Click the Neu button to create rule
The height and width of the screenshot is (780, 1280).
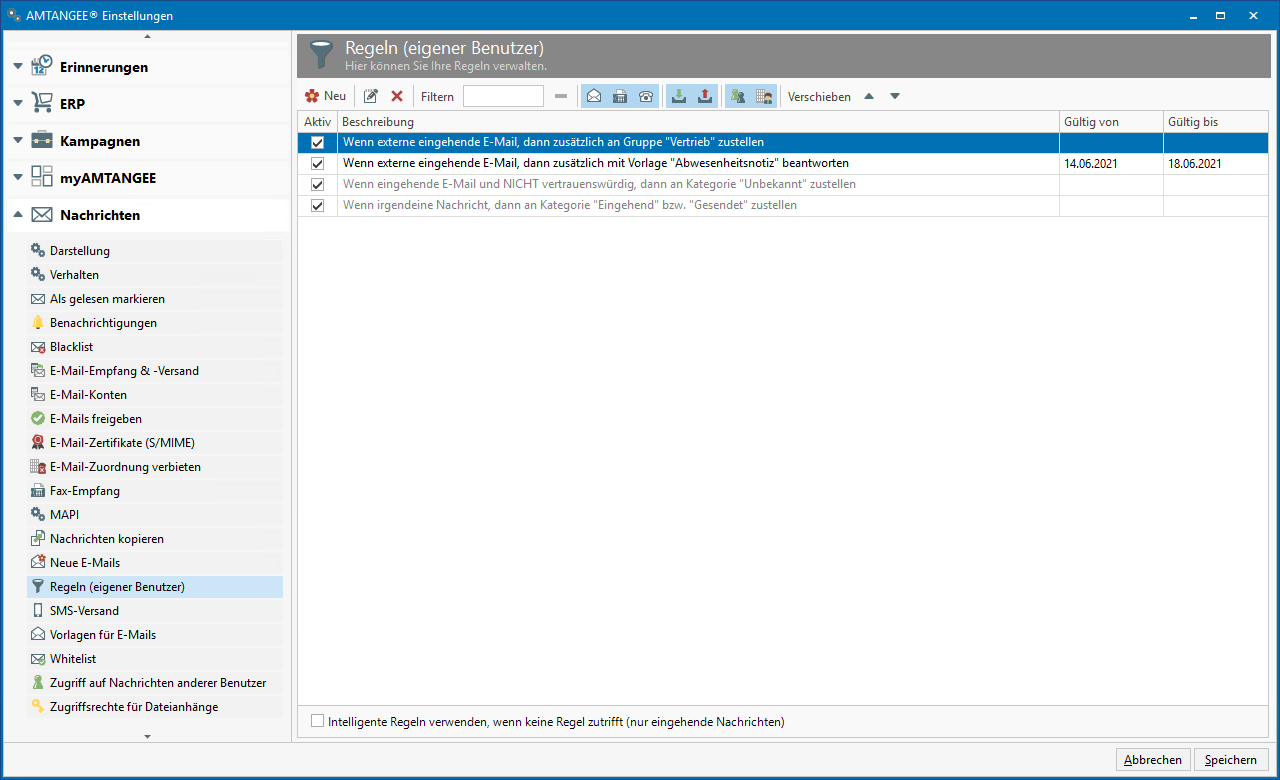tap(325, 96)
